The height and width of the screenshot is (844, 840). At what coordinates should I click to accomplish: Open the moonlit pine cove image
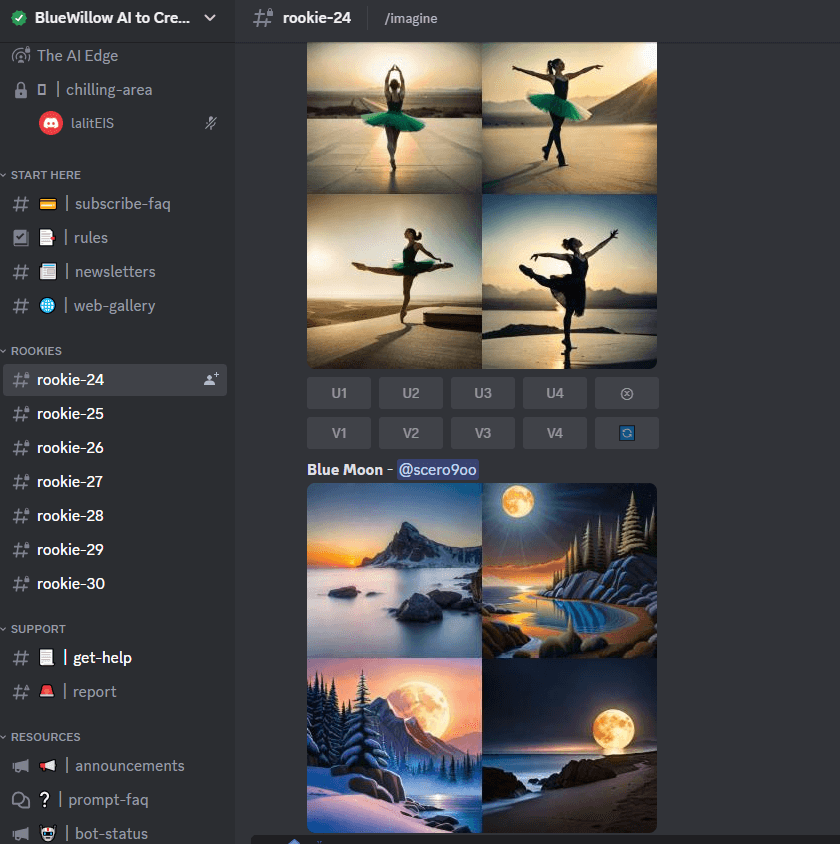[570, 571]
